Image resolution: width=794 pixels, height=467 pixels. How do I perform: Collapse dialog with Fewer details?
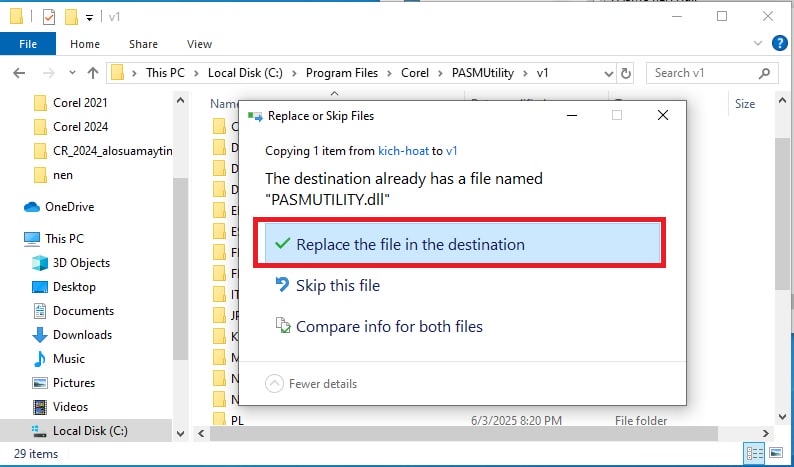311,383
